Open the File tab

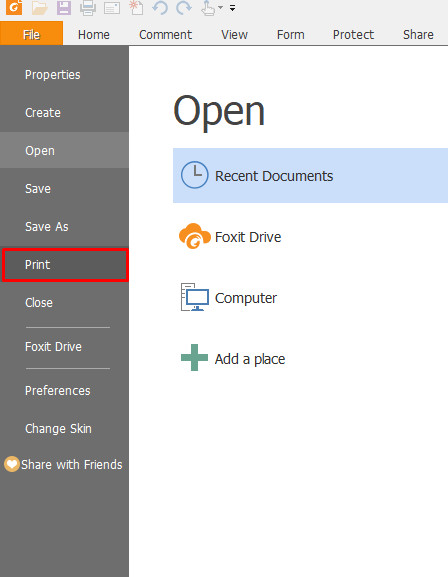31,33
